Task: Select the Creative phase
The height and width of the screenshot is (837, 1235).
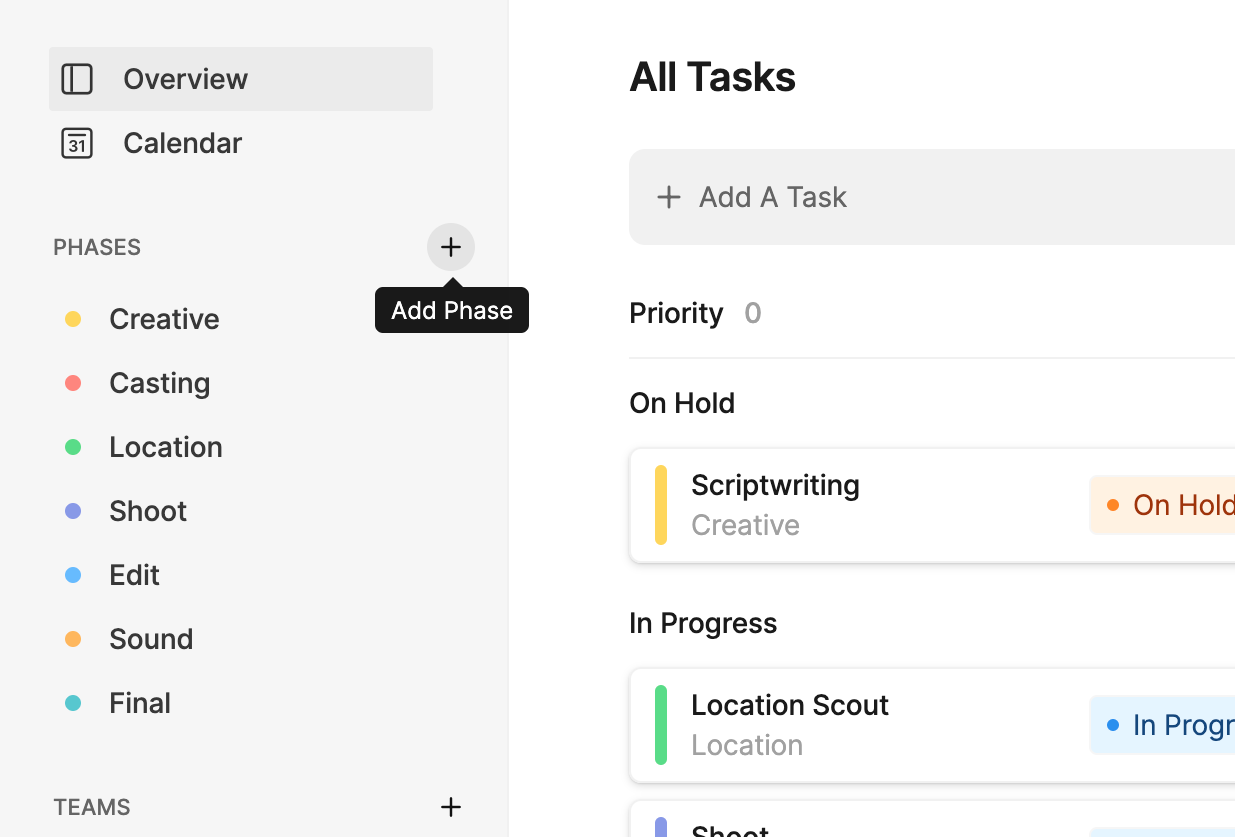Action: [164, 319]
